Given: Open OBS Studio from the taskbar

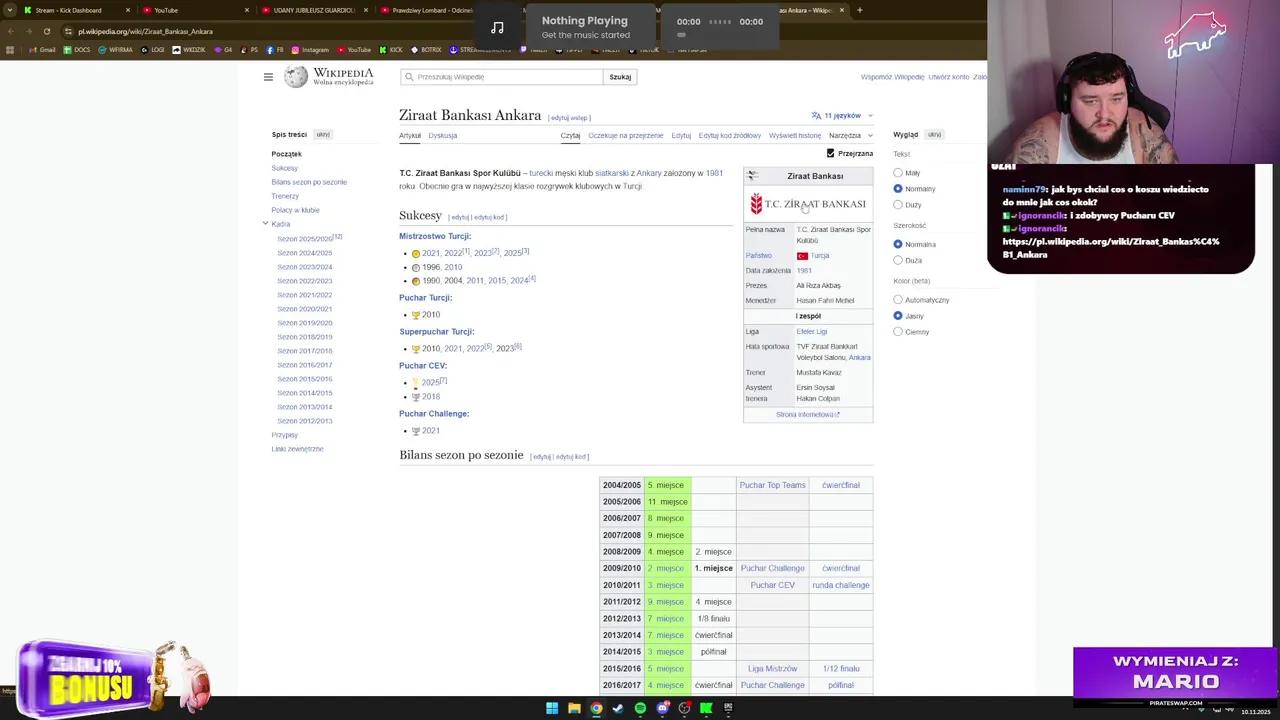Looking at the screenshot, I should tap(684, 708).
